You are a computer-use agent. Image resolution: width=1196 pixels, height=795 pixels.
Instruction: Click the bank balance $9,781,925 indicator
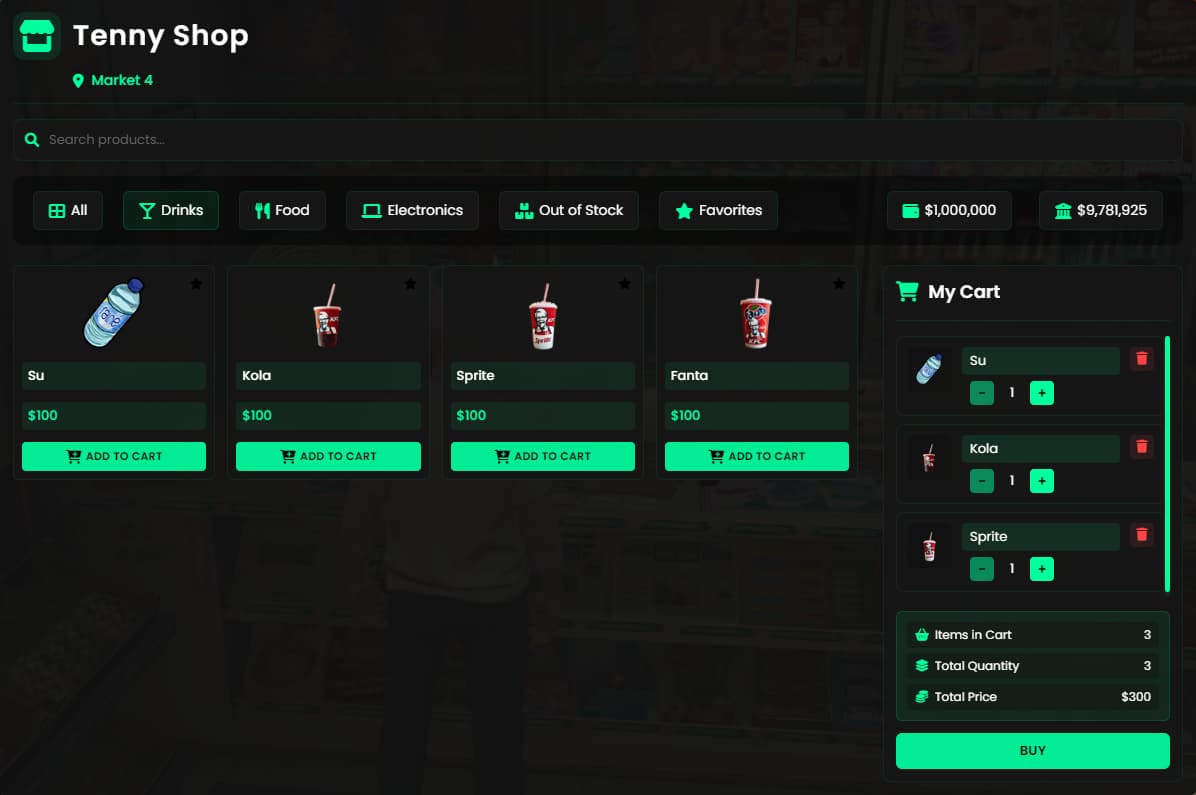pos(1101,211)
